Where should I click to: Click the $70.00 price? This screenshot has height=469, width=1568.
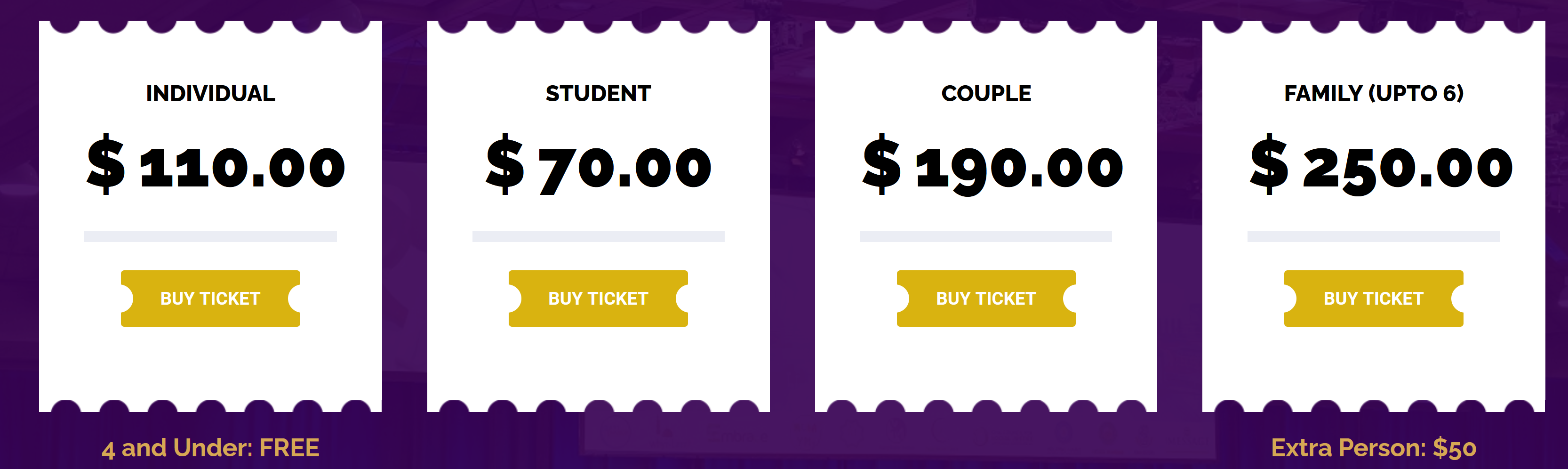pos(598,164)
